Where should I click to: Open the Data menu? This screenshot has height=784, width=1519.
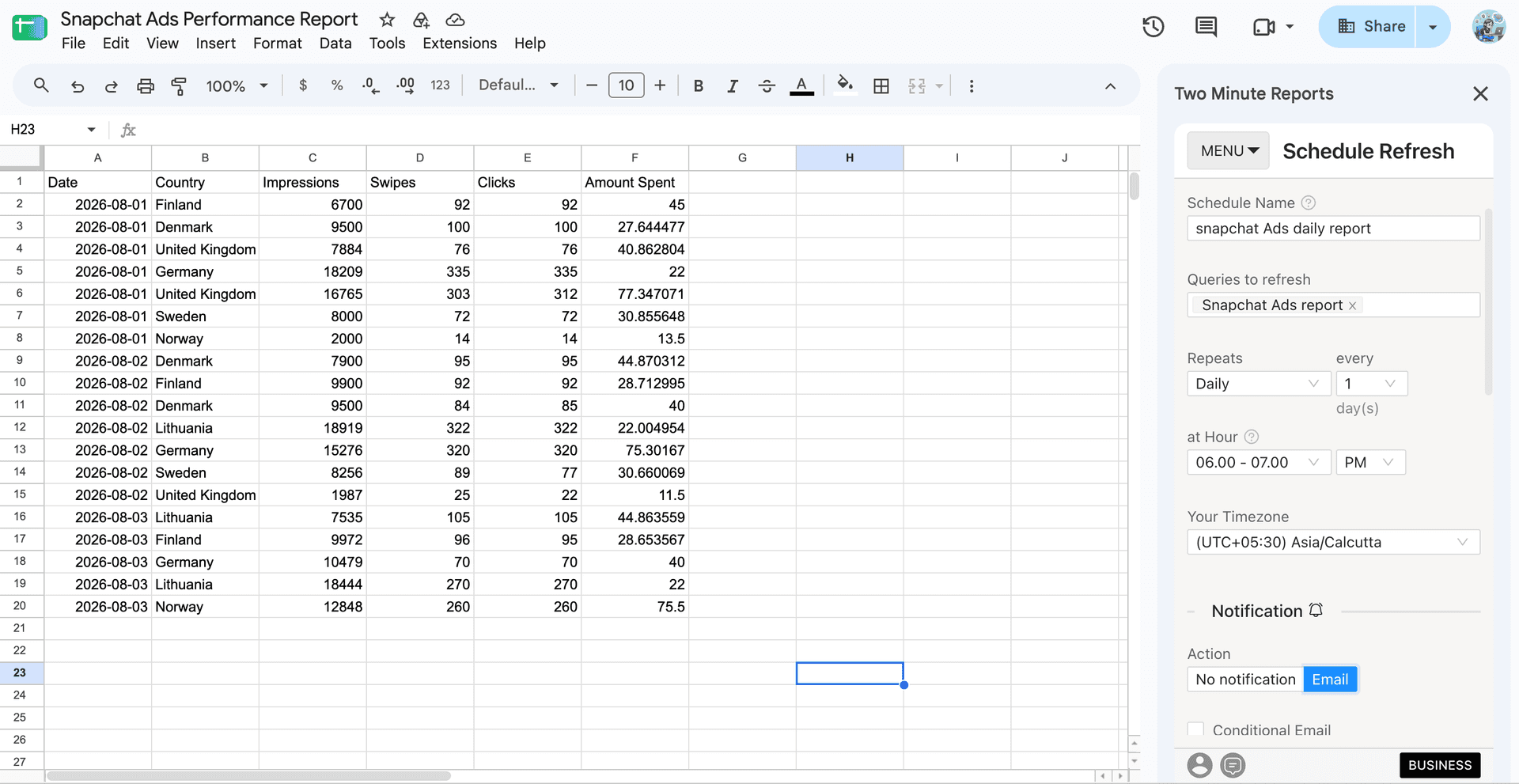pyautogui.click(x=335, y=44)
